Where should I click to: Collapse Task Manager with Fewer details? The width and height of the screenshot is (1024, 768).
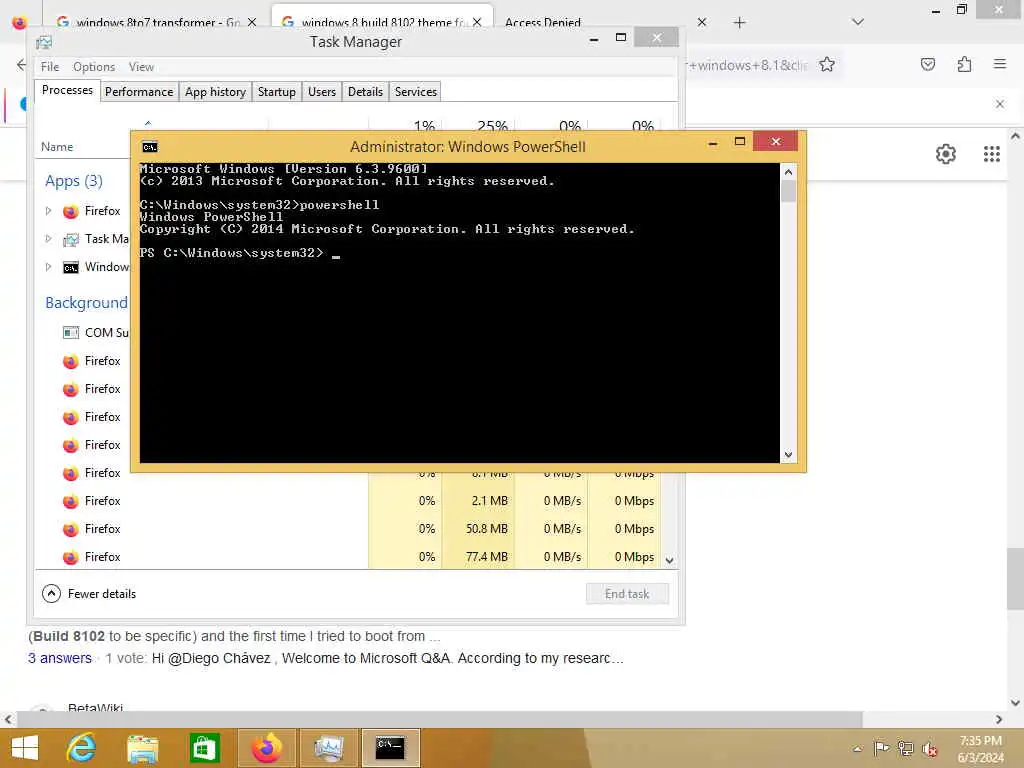(x=89, y=594)
